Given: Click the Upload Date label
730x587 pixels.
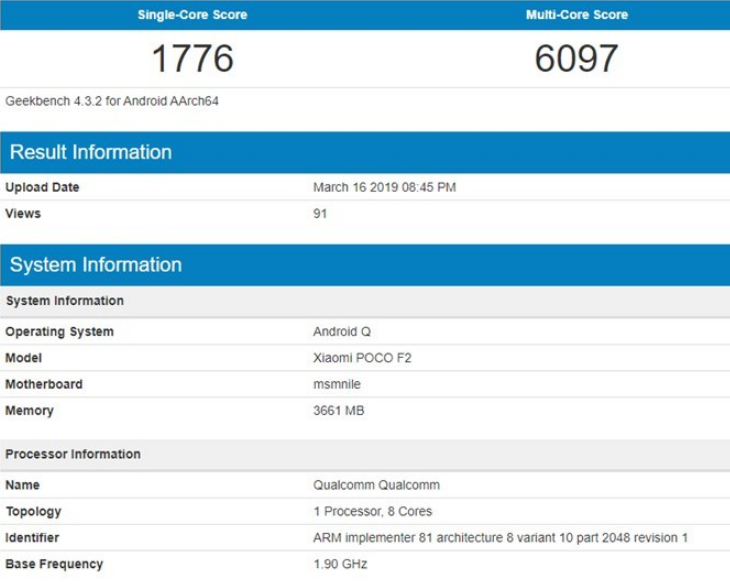Looking at the screenshot, I should (x=42, y=187).
